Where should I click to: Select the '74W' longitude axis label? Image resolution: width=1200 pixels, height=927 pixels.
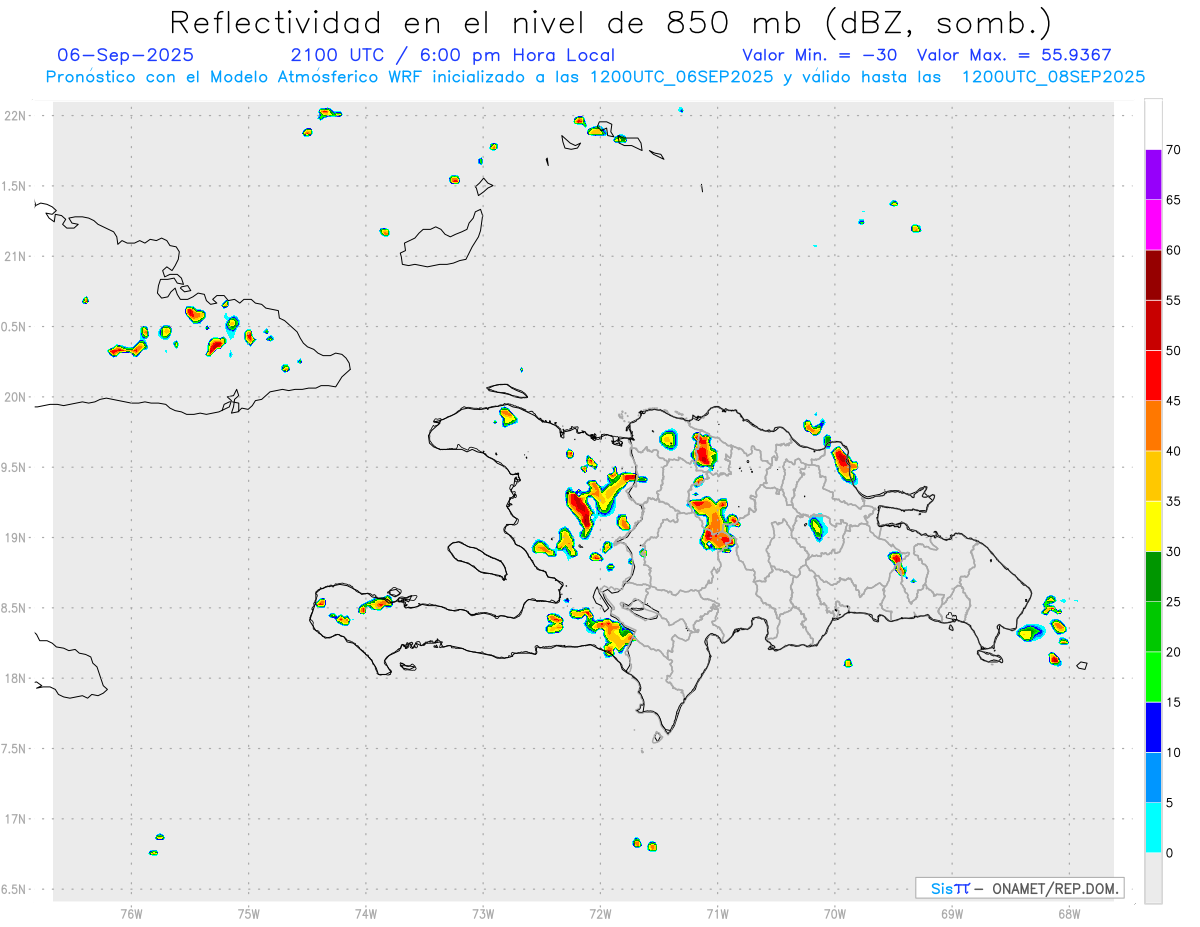(x=365, y=913)
